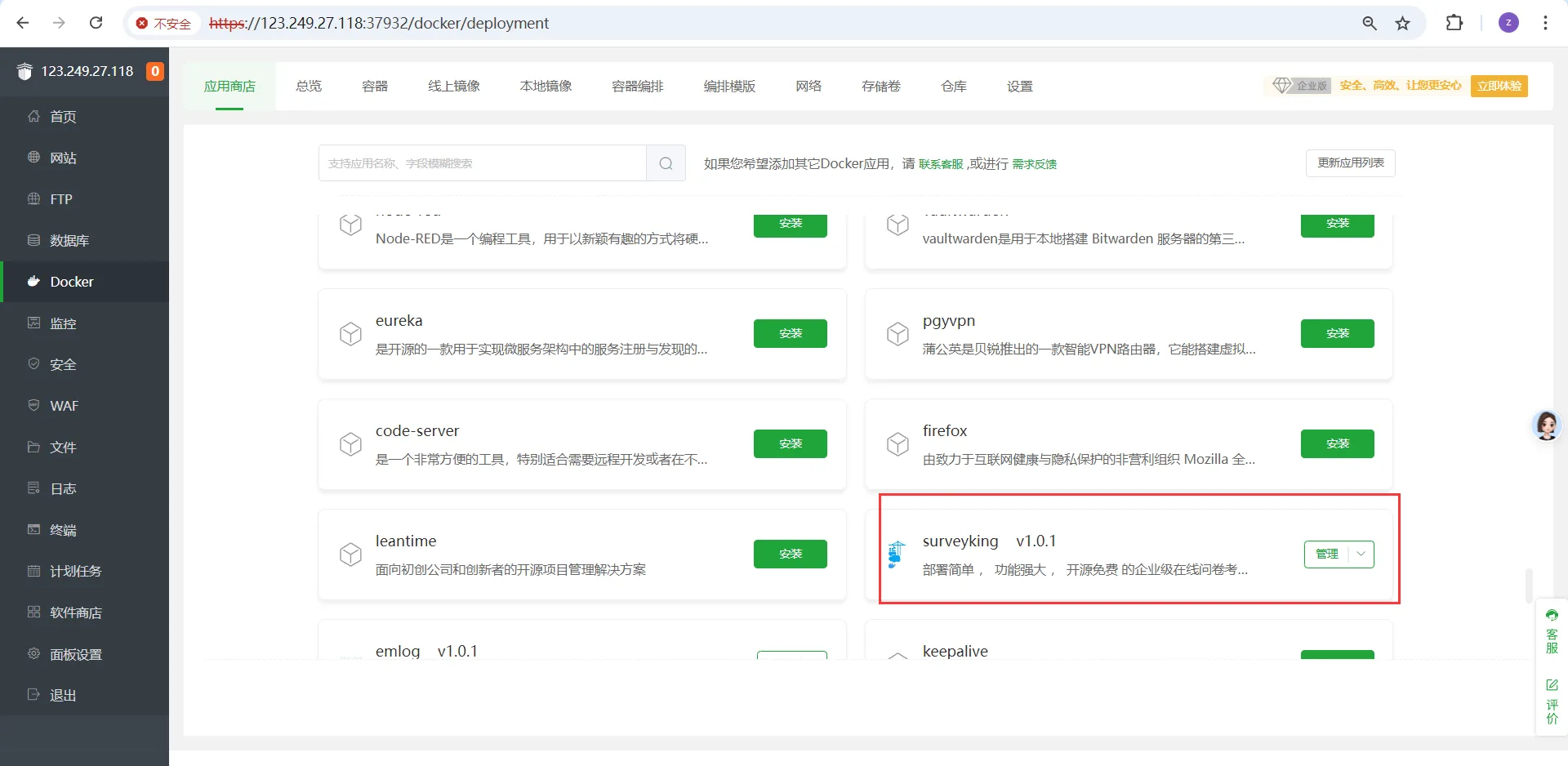Image resolution: width=1568 pixels, height=766 pixels.
Task: Open the 线上镜像 tab
Action: [454, 87]
